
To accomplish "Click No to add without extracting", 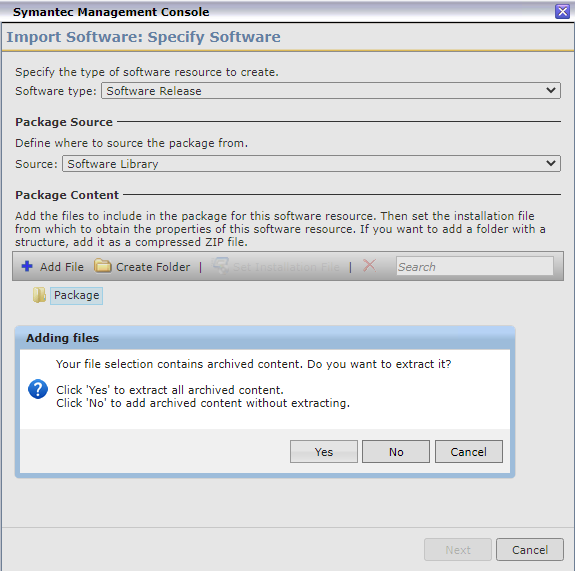I will click(x=396, y=451).
